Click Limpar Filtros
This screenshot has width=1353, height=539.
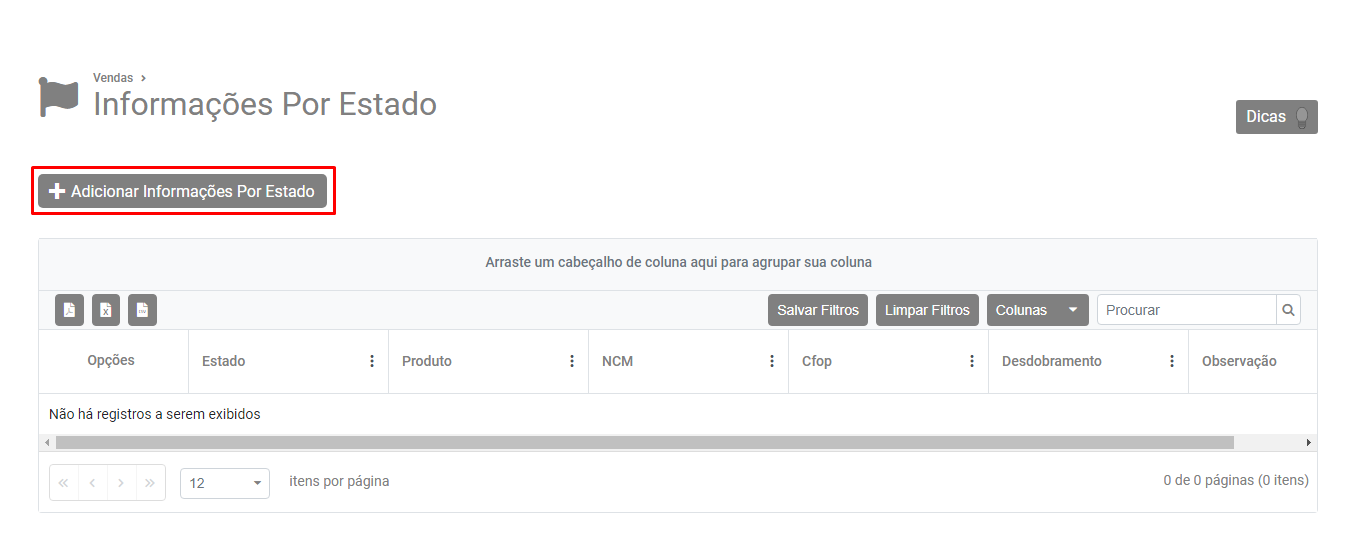pos(927,310)
